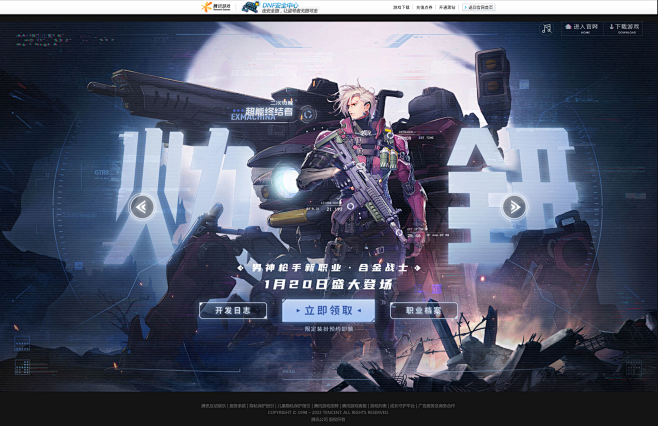Toggle the background music note icon
This screenshot has width=658, height=426.
546,29
